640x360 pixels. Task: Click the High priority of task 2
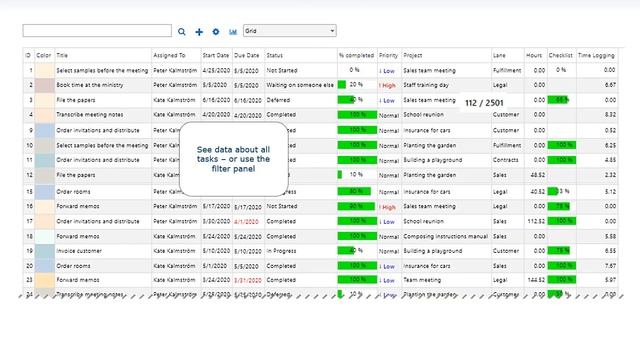point(387,85)
